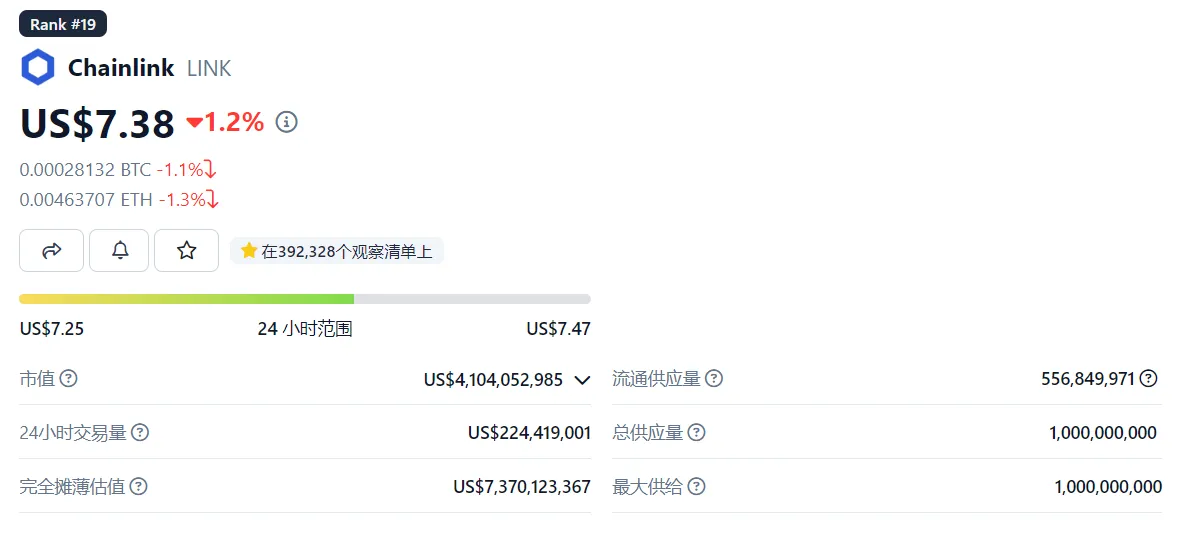
Task: Click the help icon next to 市值
Action: (69, 379)
